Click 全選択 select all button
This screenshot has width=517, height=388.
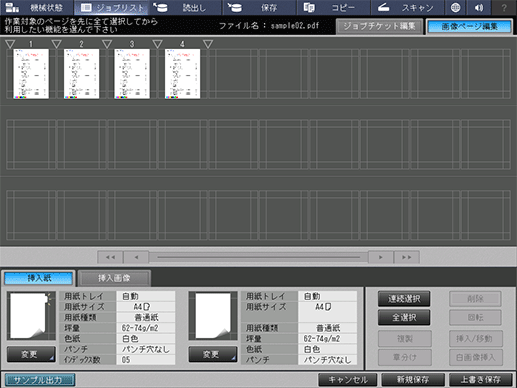point(404,317)
